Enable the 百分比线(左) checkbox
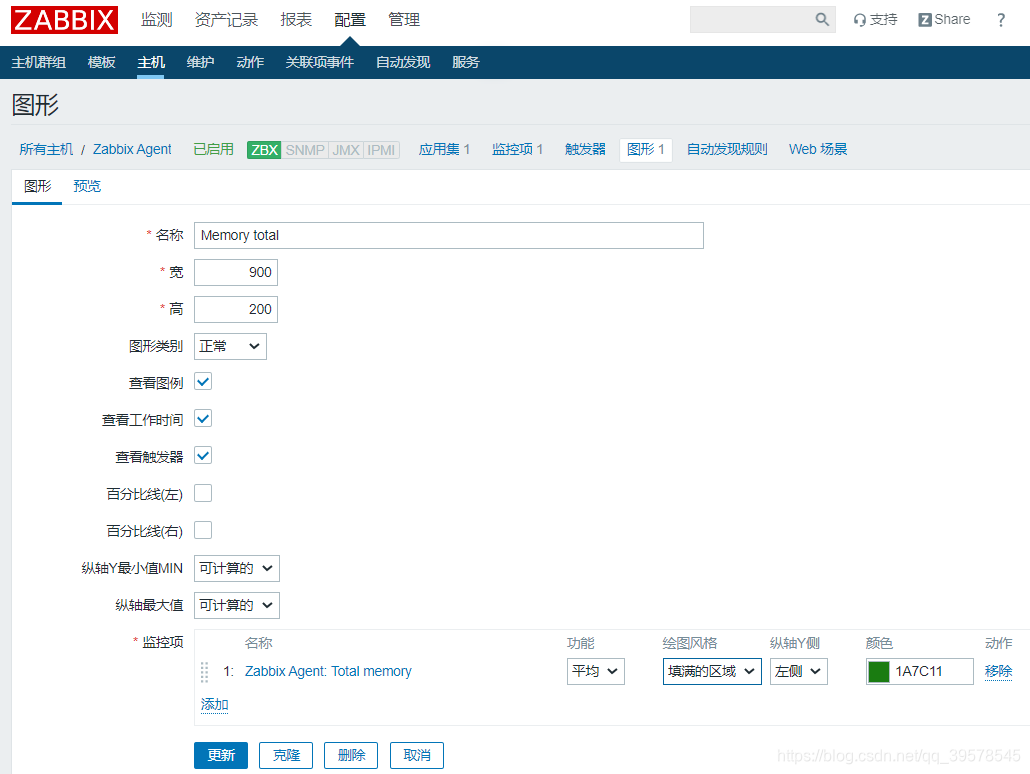 point(203,493)
